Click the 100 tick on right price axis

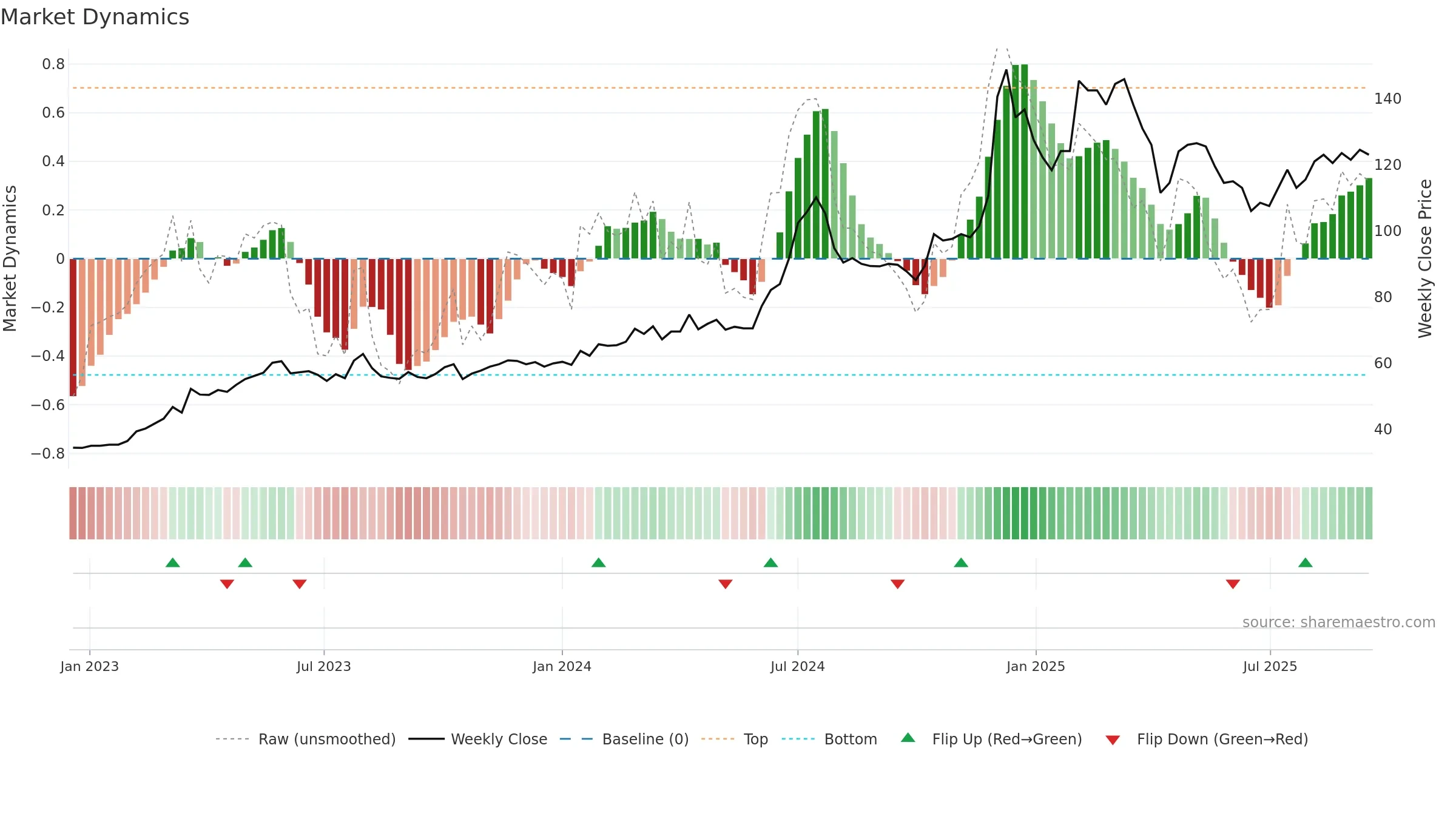click(1388, 231)
